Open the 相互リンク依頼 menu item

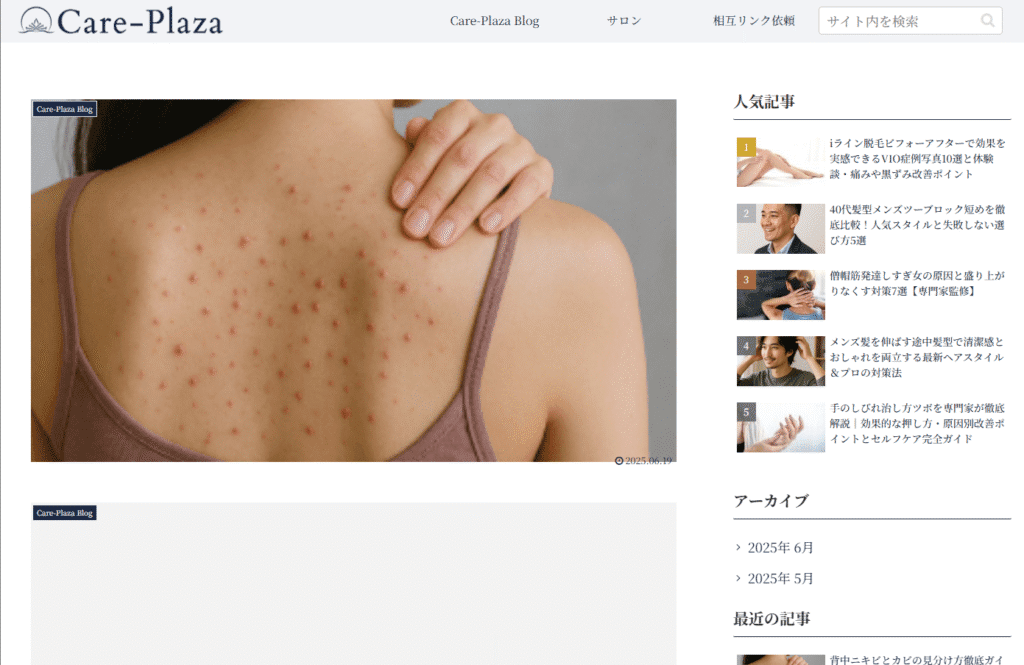coord(754,21)
